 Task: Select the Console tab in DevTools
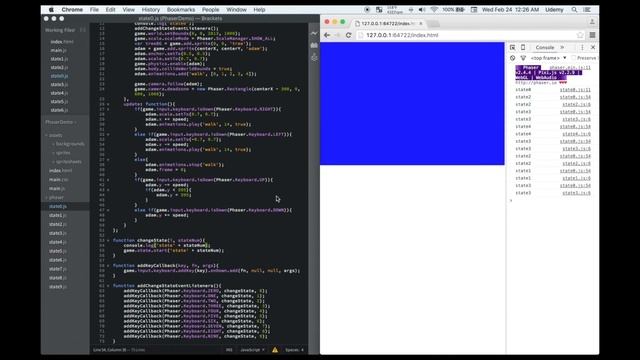point(545,47)
